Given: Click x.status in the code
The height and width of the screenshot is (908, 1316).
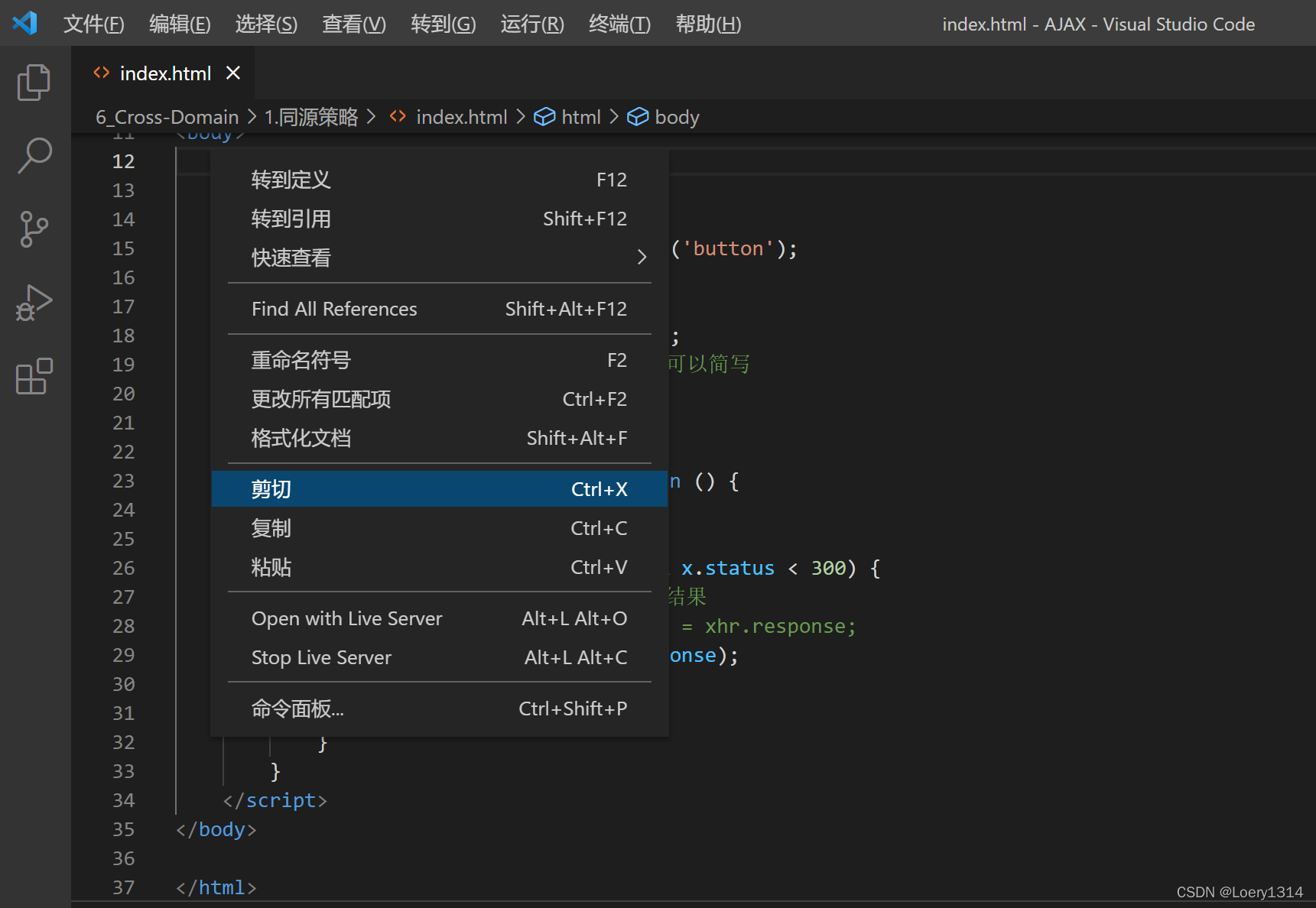Looking at the screenshot, I should (728, 568).
